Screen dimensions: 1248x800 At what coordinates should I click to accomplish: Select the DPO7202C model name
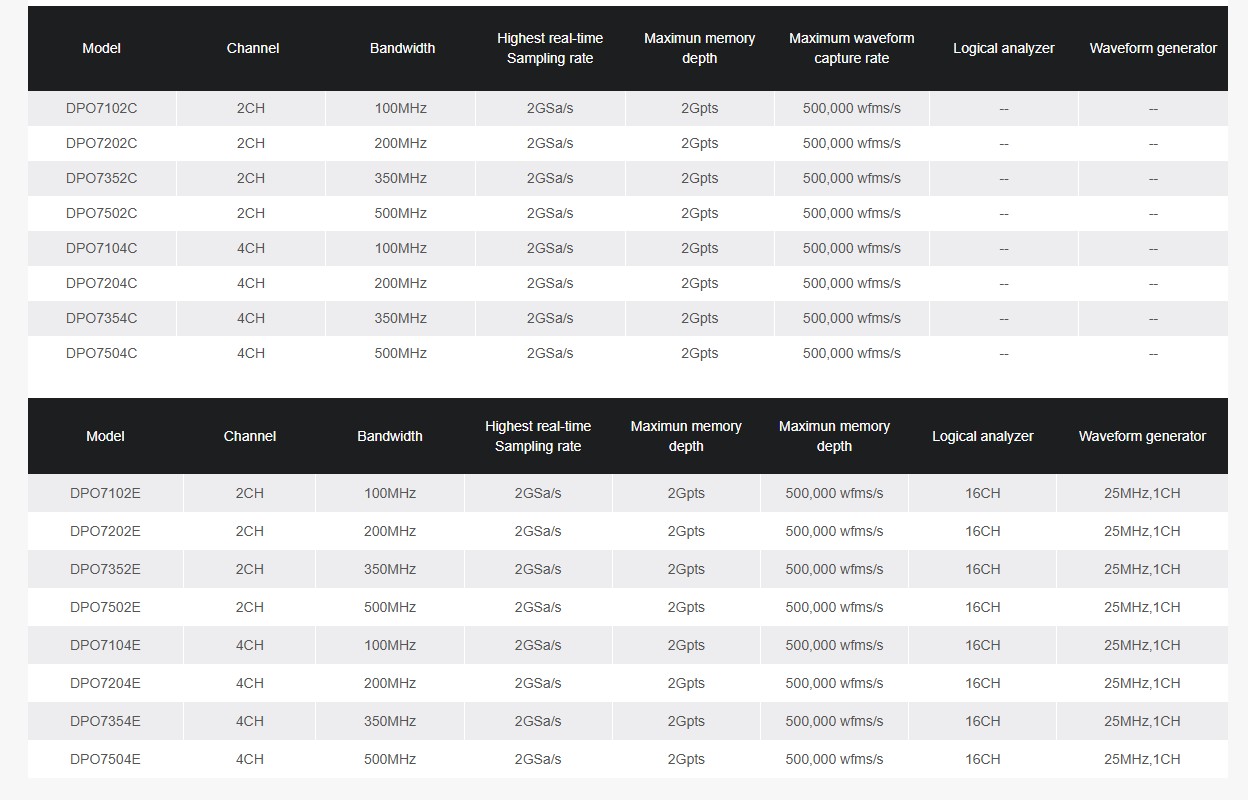[x=101, y=143]
